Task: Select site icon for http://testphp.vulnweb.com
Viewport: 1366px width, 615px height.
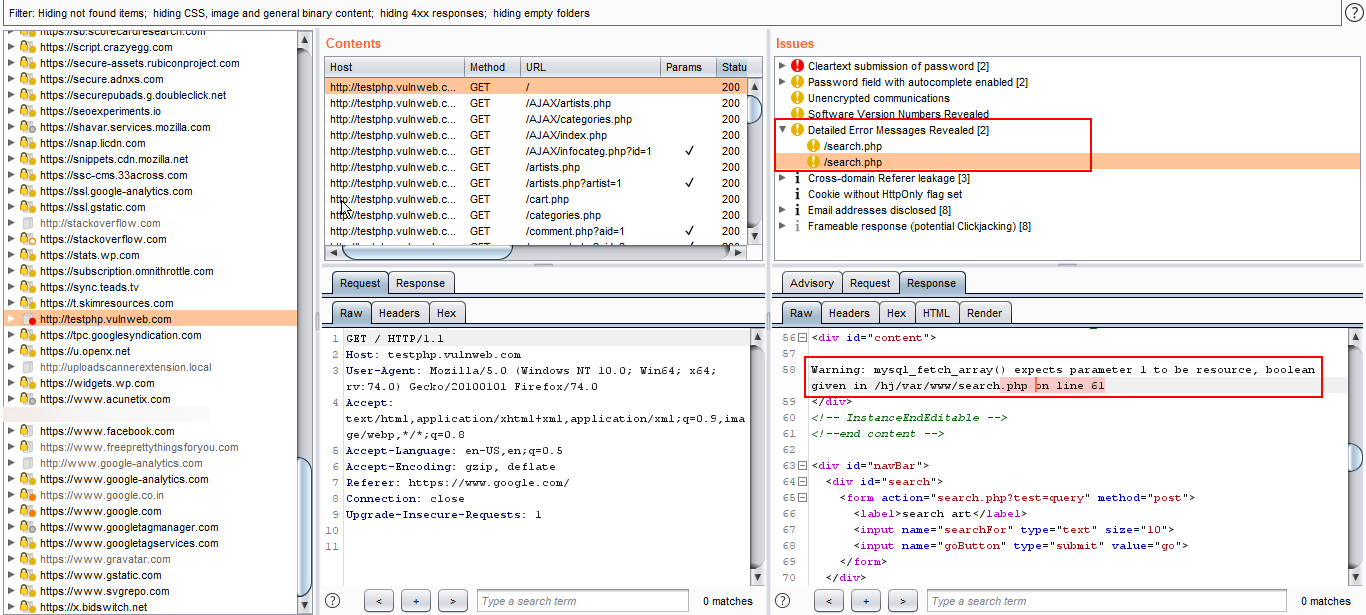Action: [x=28, y=319]
